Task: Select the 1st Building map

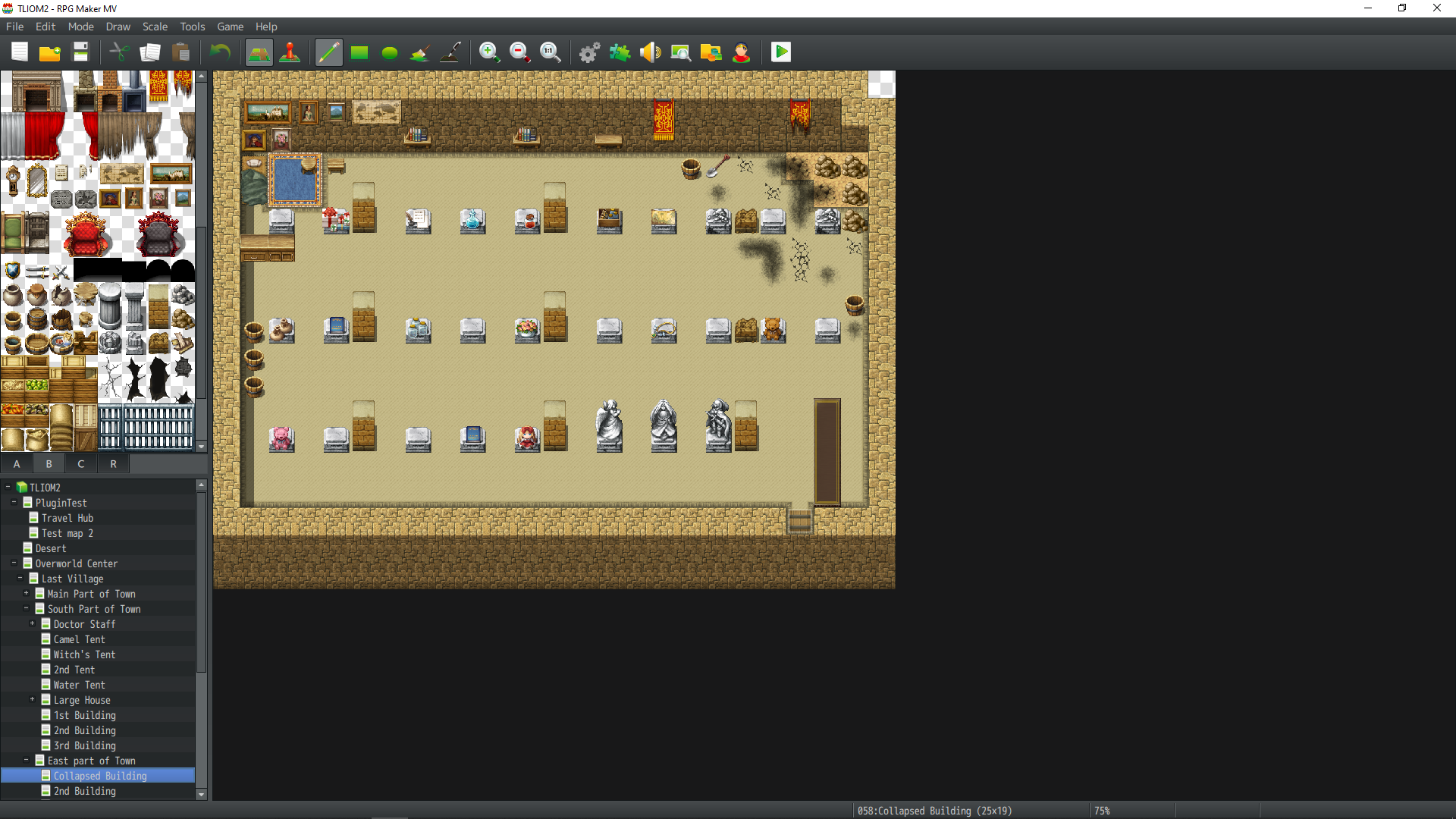Action: point(84,715)
